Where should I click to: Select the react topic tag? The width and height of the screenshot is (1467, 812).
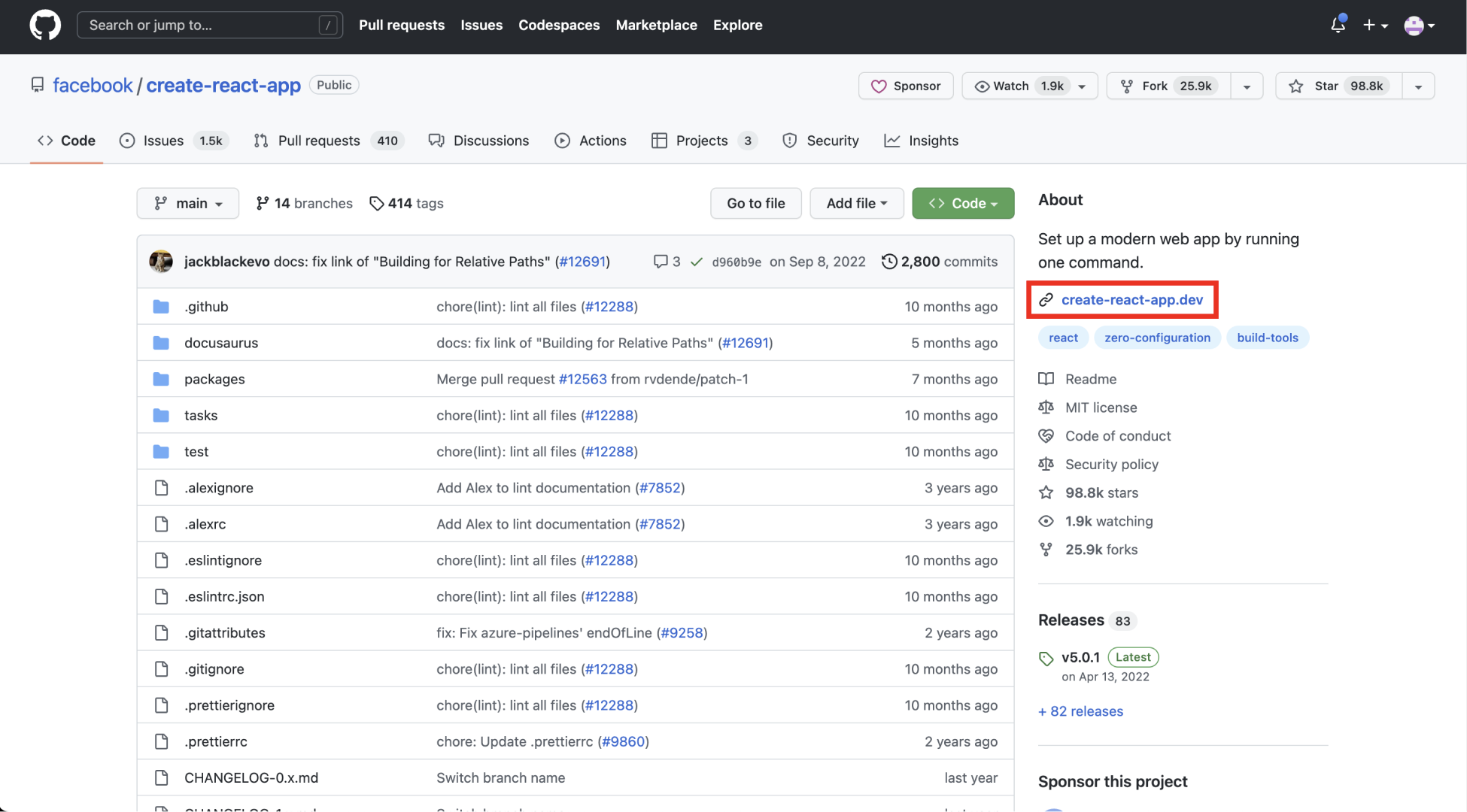tap(1063, 338)
